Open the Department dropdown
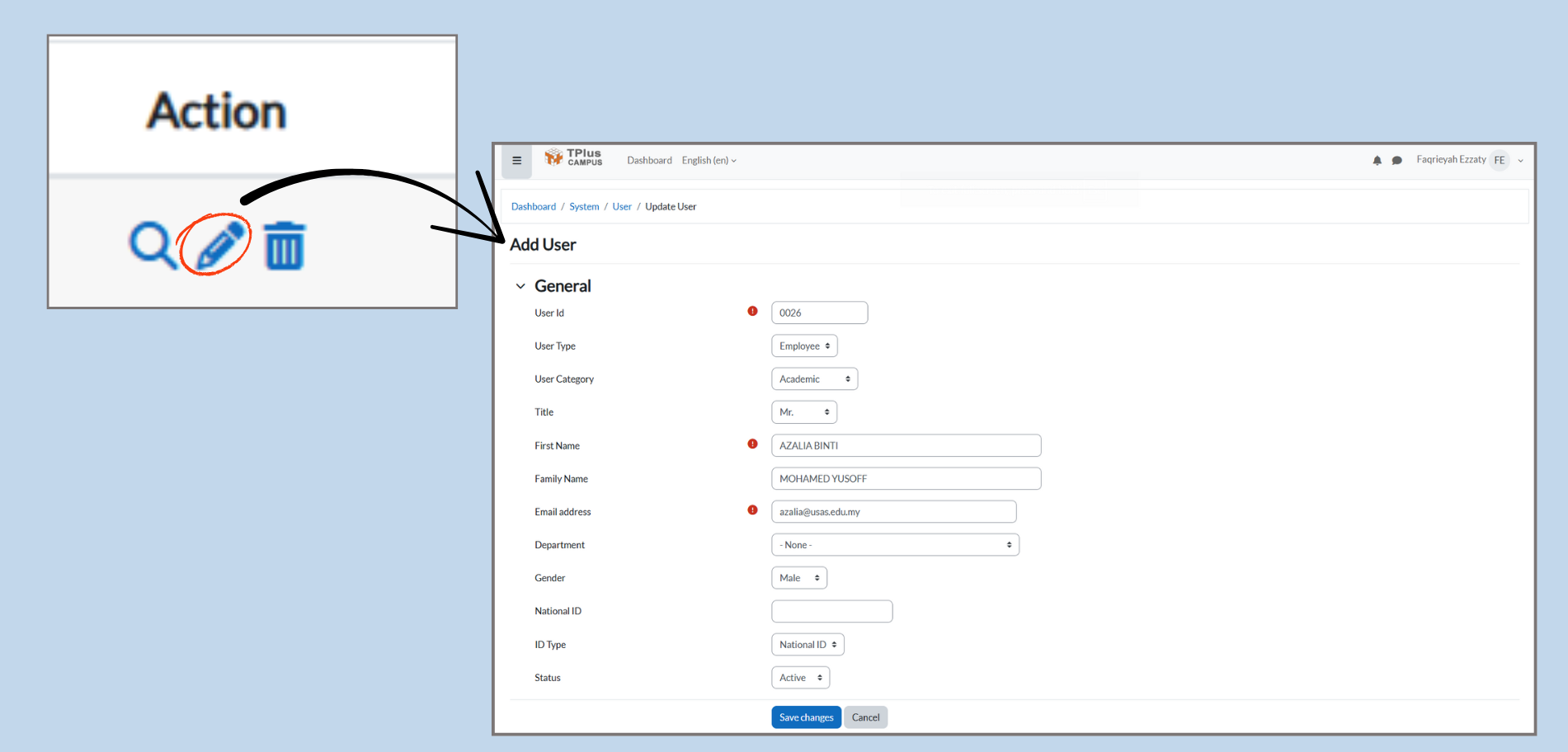The image size is (1568, 752). [x=895, y=545]
